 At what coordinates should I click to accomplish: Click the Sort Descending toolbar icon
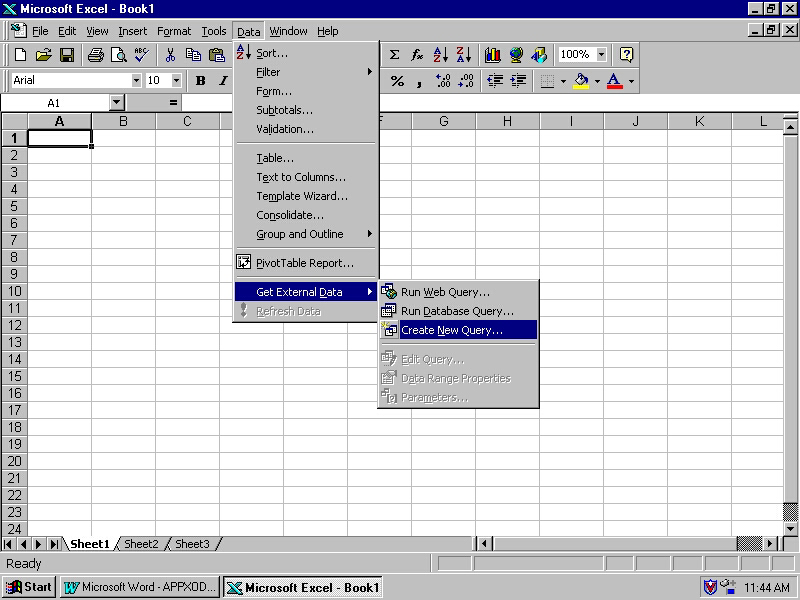464,55
